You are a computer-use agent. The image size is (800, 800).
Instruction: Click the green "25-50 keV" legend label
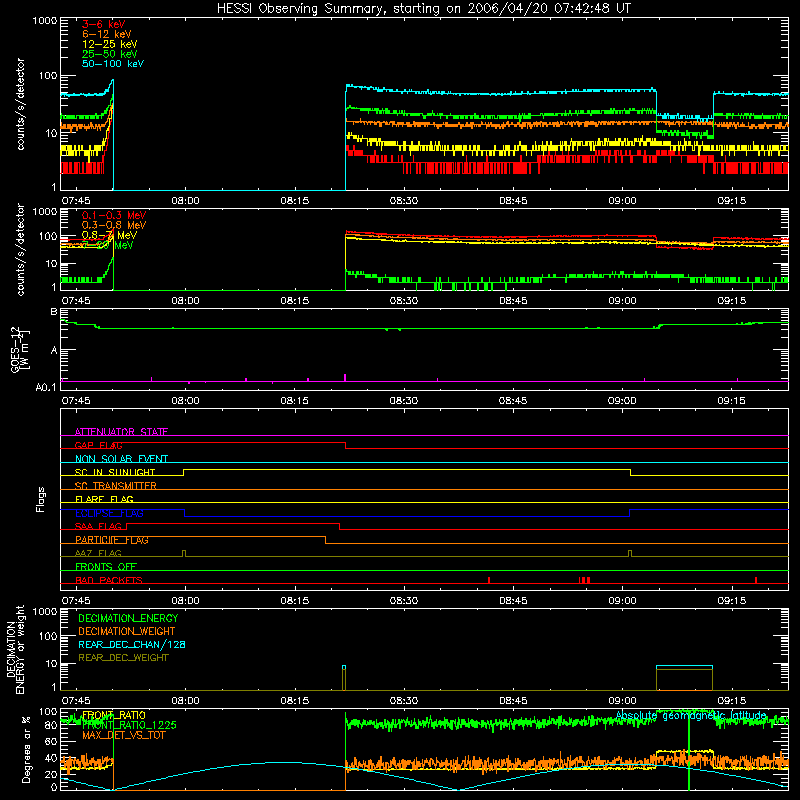pos(109,54)
